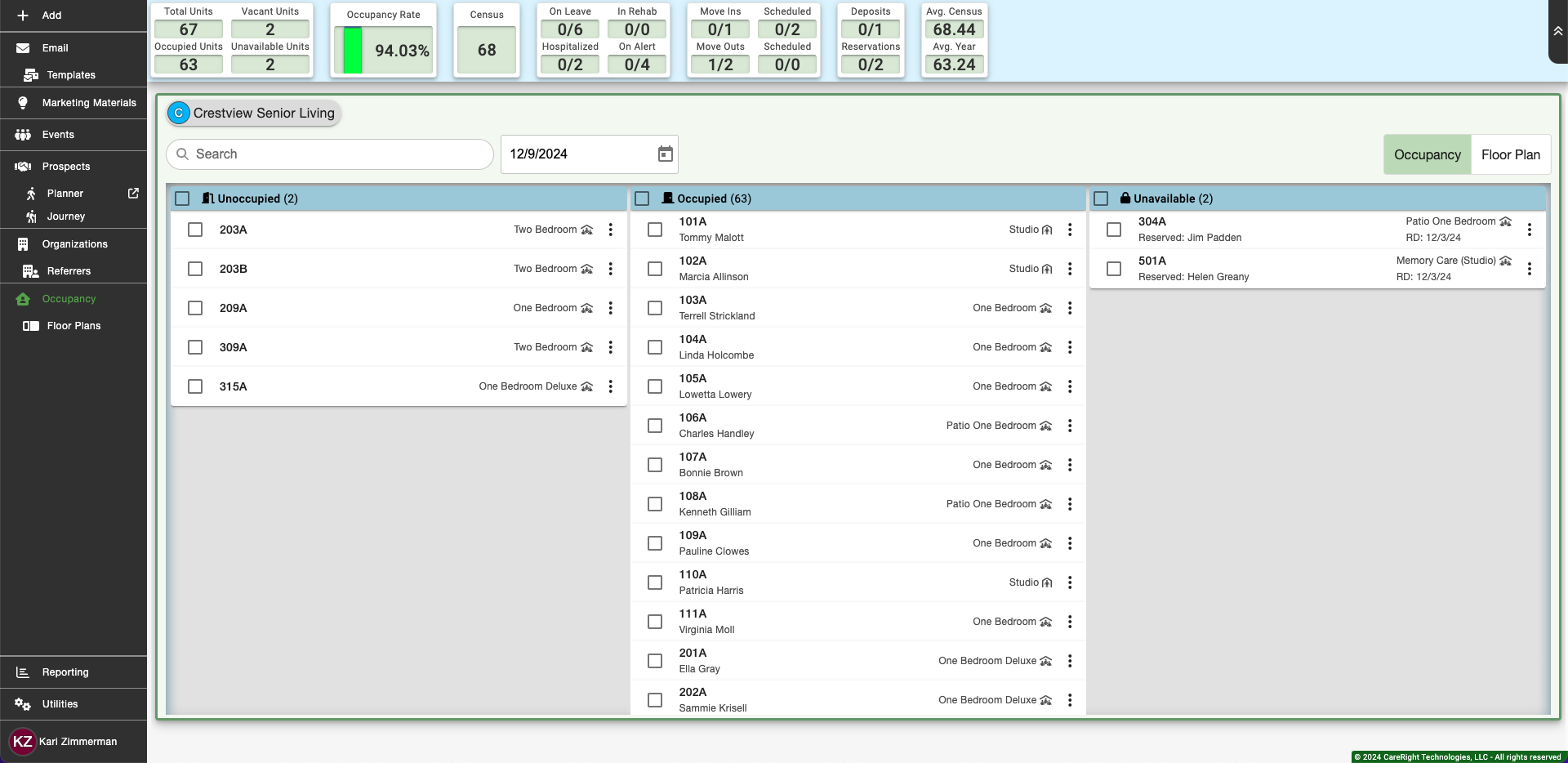Click the Email envelope icon in sidebar
This screenshot has height=763, width=1568.
click(23, 48)
